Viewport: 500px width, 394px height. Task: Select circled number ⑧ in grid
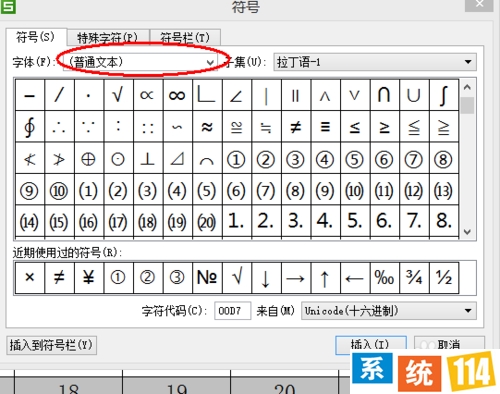pos(443,158)
